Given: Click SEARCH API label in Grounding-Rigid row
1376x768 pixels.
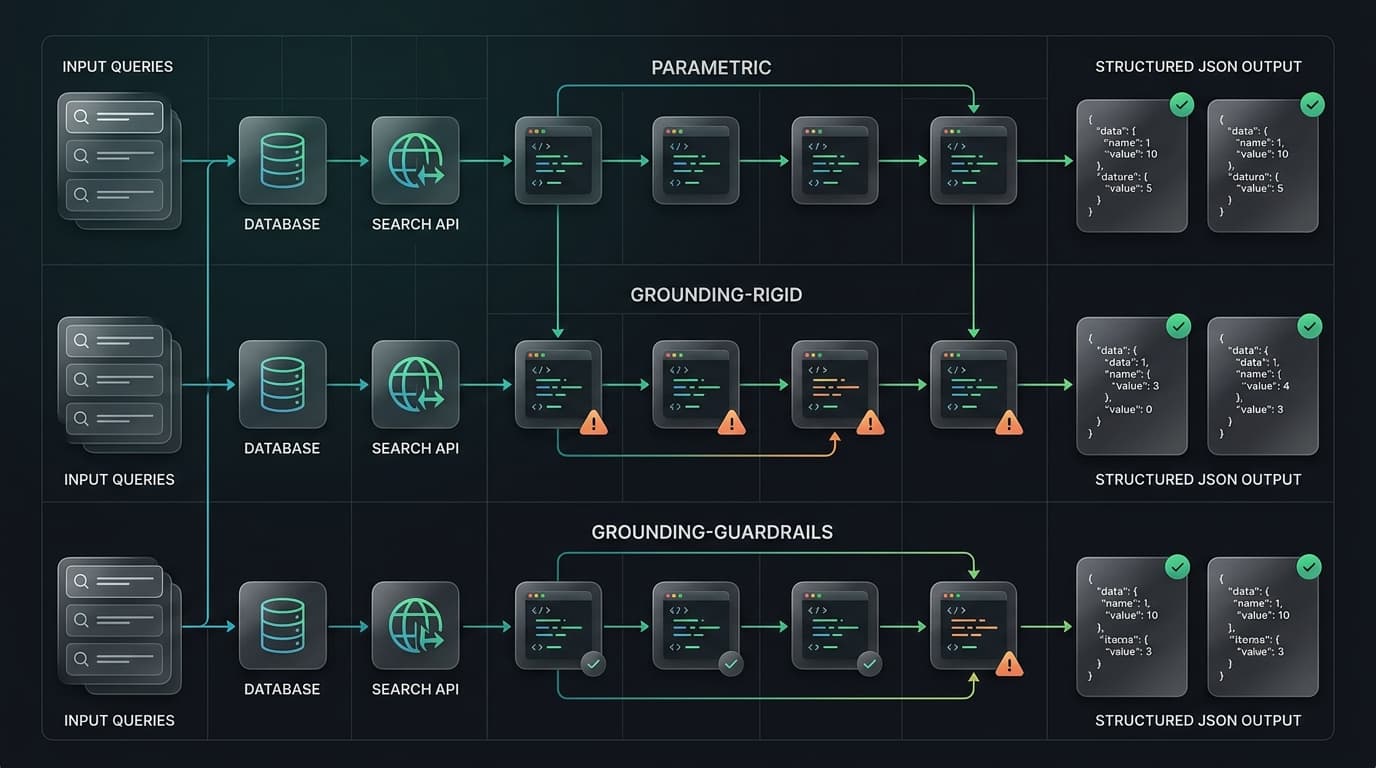Looking at the screenshot, I should [415, 448].
